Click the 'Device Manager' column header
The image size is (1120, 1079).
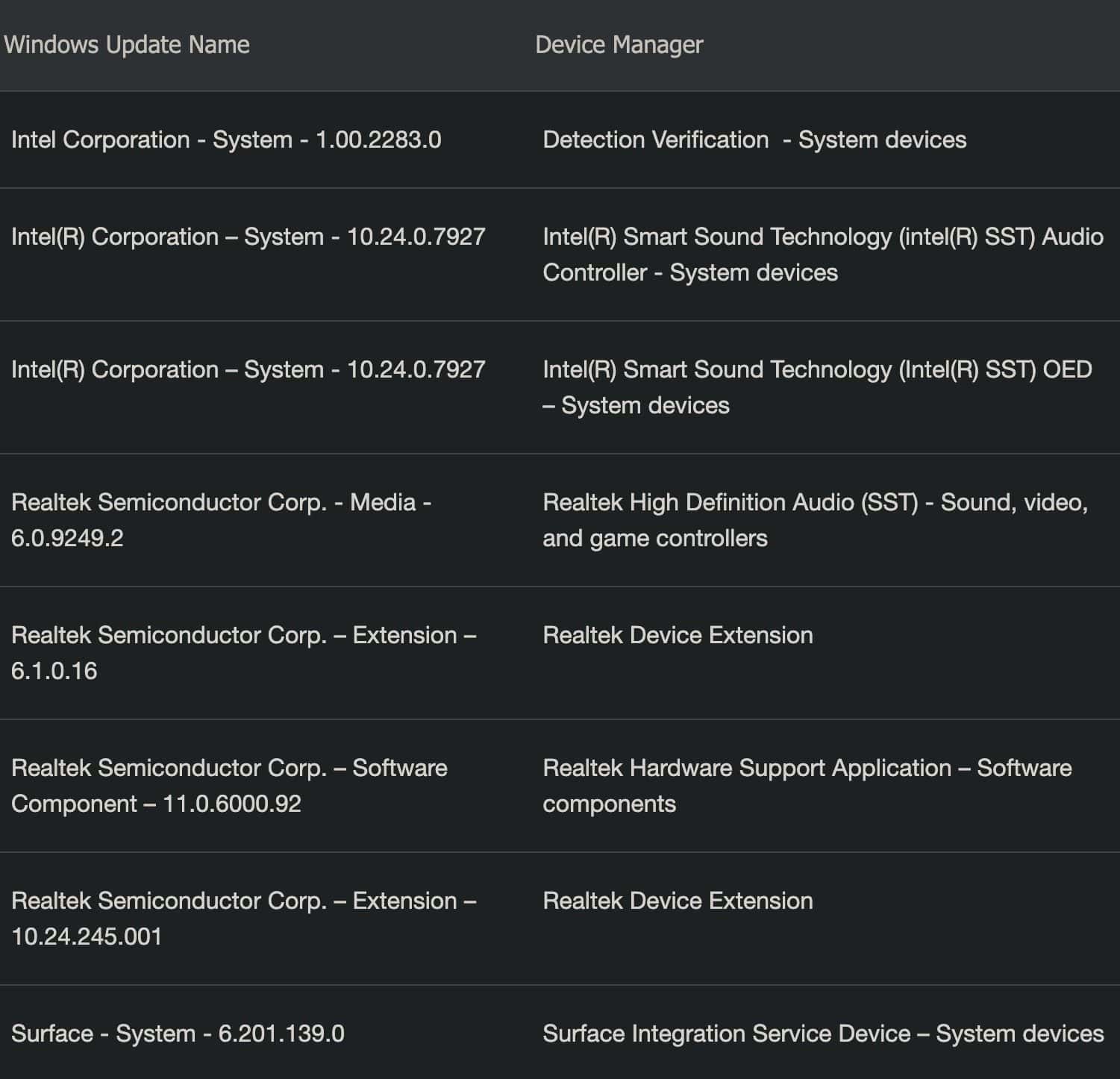(619, 45)
